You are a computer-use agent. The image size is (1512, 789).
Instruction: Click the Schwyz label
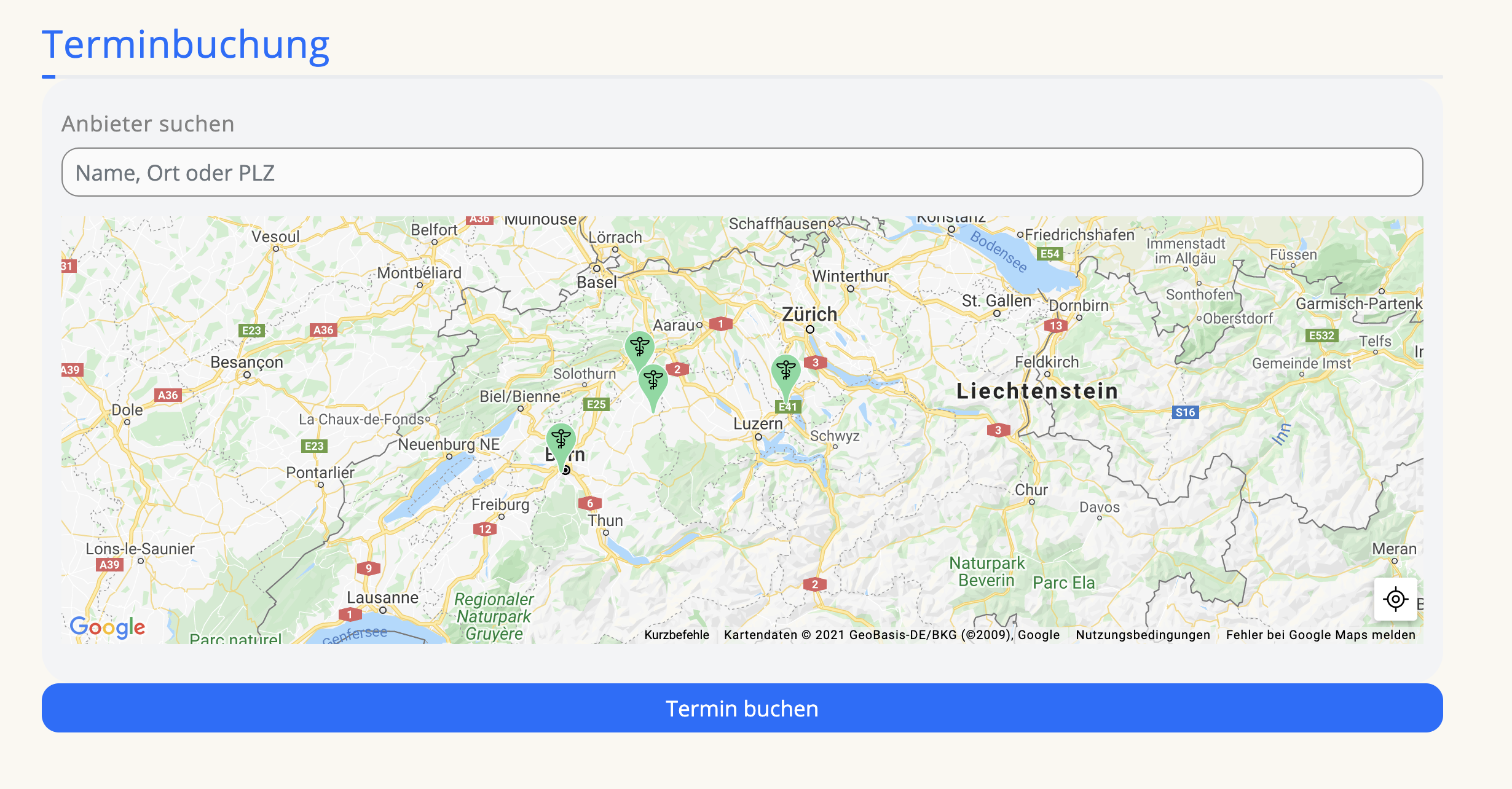[835, 436]
